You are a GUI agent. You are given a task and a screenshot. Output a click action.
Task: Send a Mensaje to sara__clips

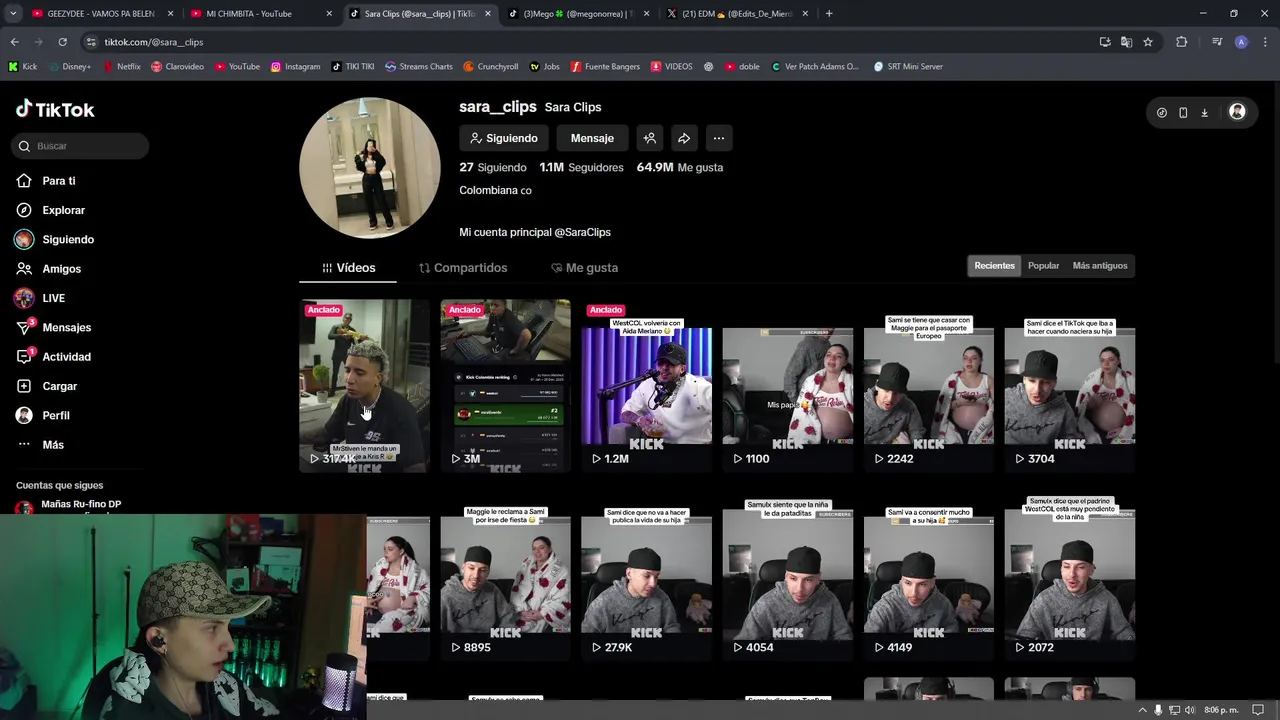tap(592, 138)
